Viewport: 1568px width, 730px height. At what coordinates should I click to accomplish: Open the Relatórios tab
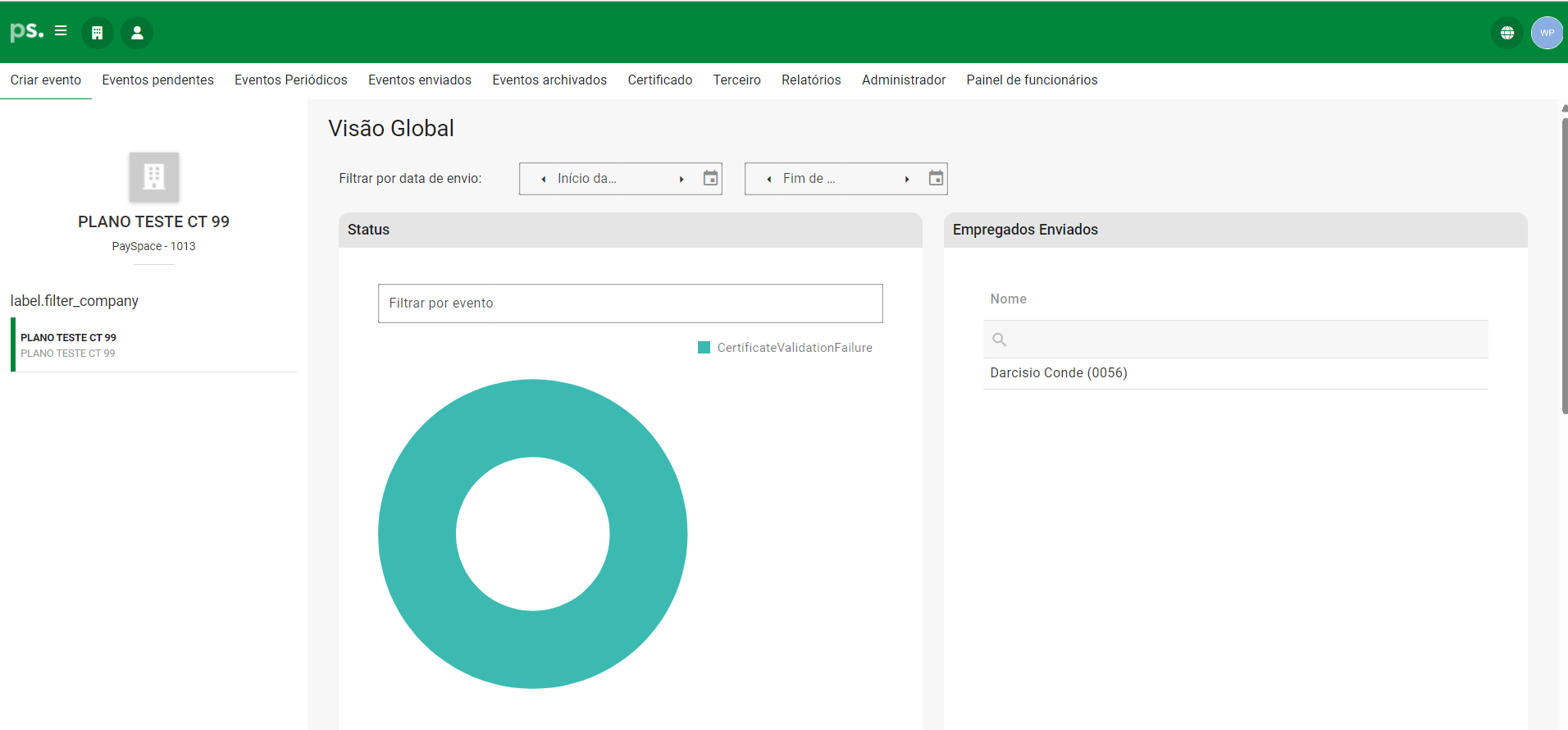(x=810, y=80)
